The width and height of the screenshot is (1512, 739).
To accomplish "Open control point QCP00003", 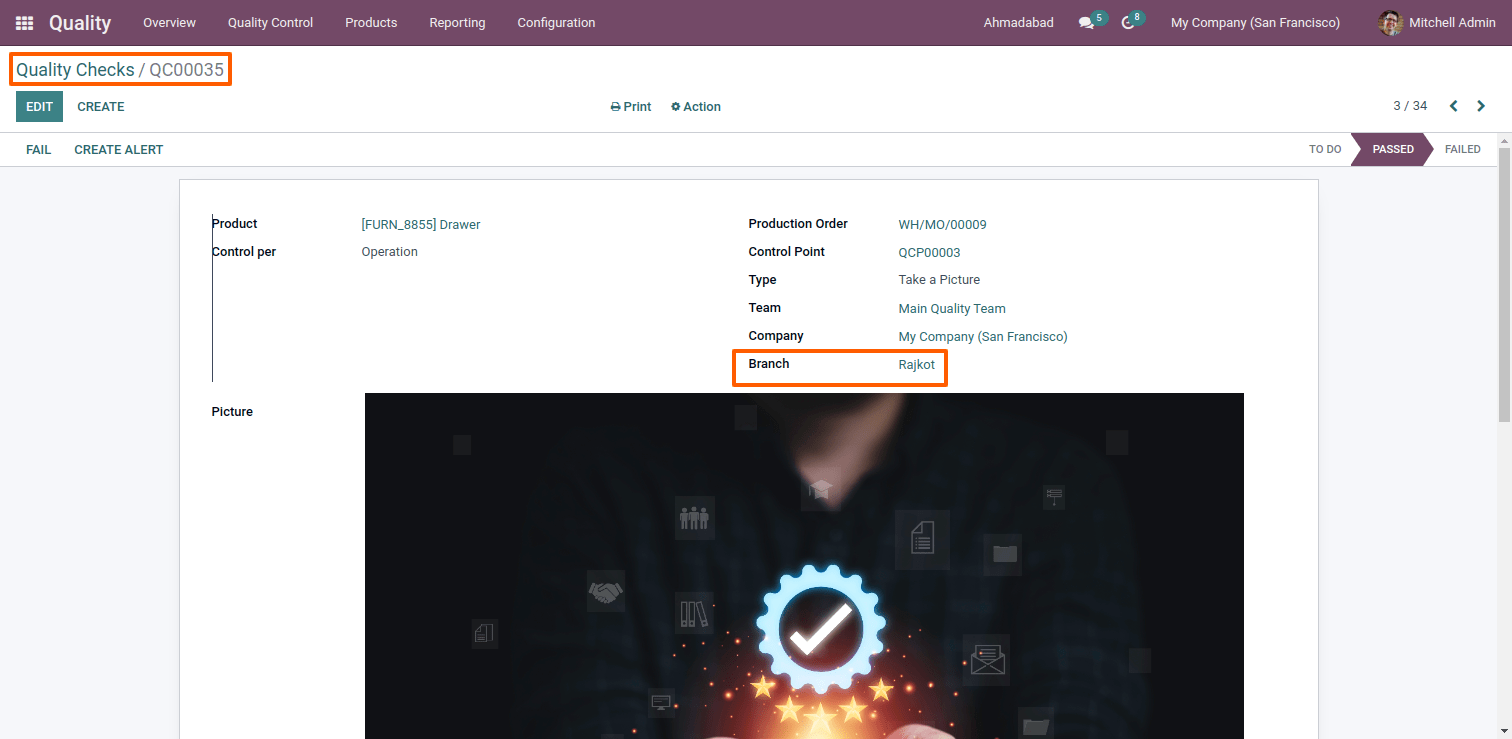I will tap(929, 253).
